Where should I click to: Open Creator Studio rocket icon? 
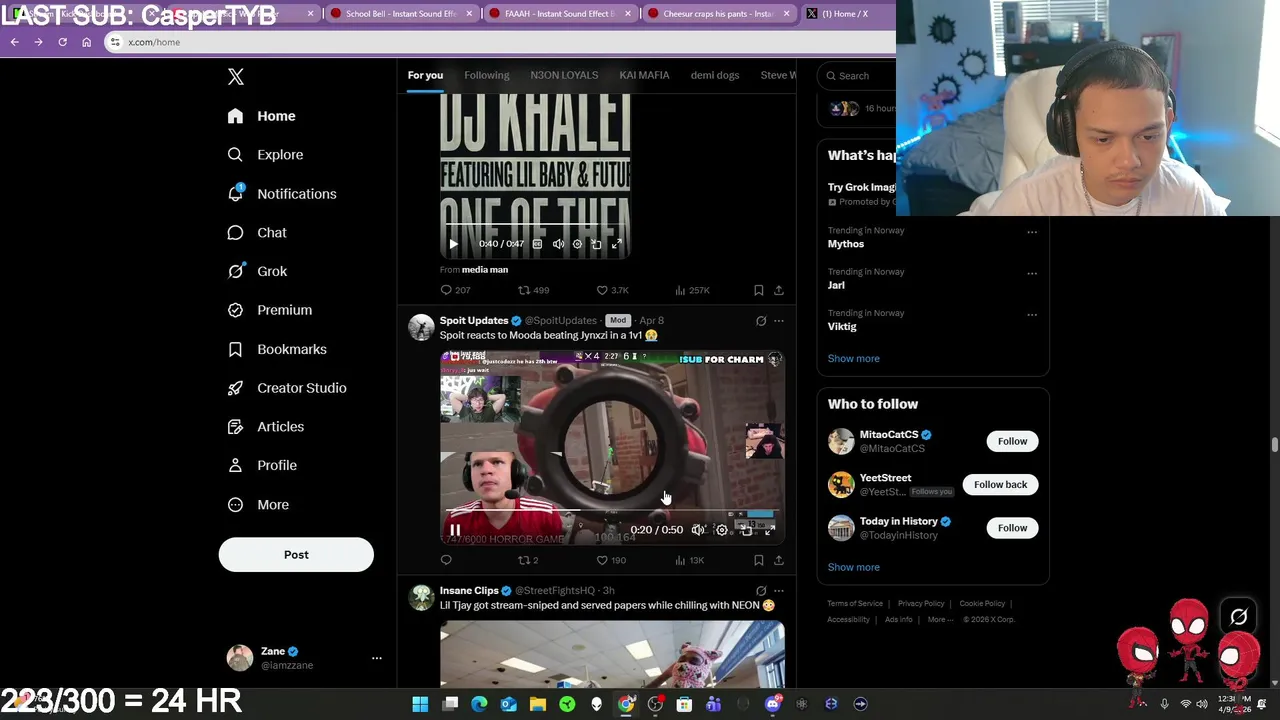tap(235, 388)
